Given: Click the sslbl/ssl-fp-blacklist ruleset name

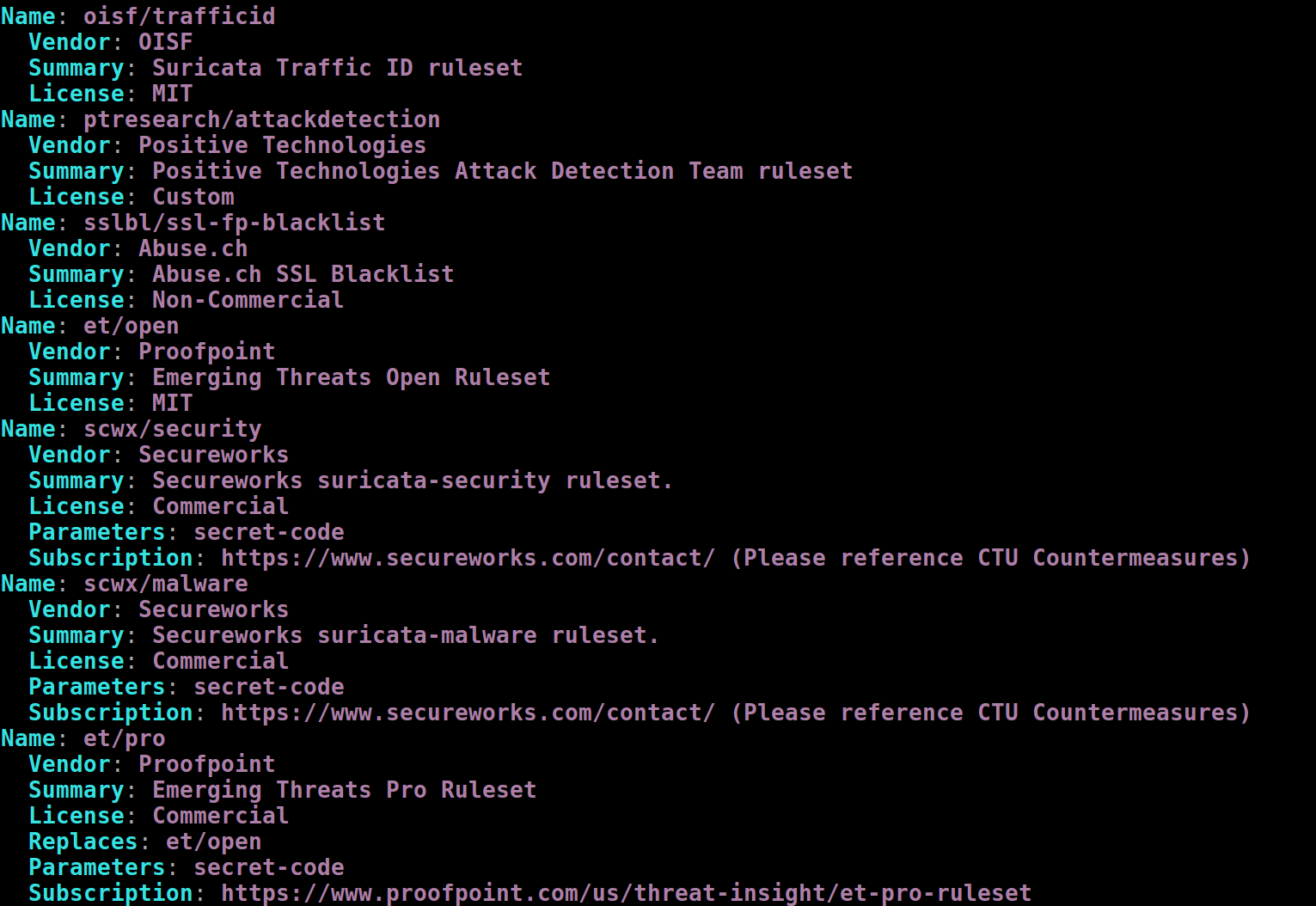Looking at the screenshot, I should (234, 223).
